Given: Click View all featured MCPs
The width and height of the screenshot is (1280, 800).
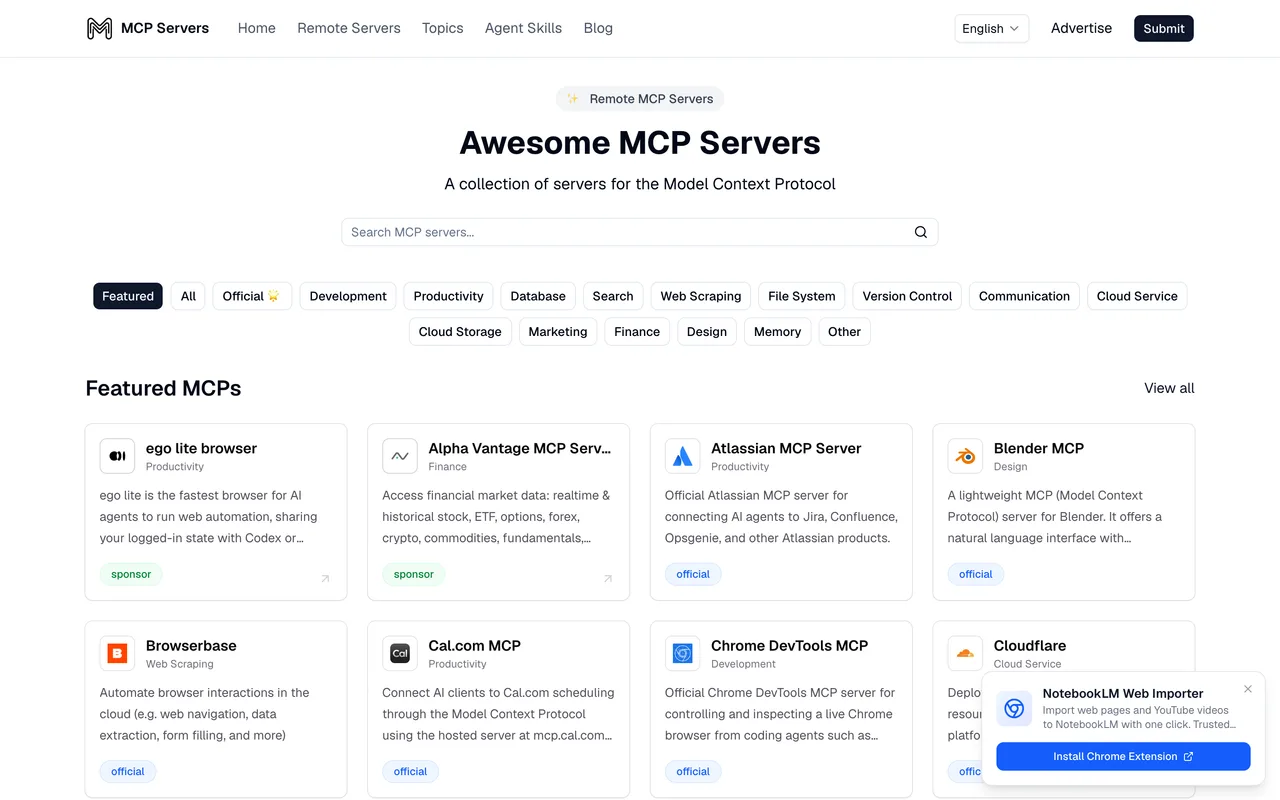Looking at the screenshot, I should point(1169,388).
